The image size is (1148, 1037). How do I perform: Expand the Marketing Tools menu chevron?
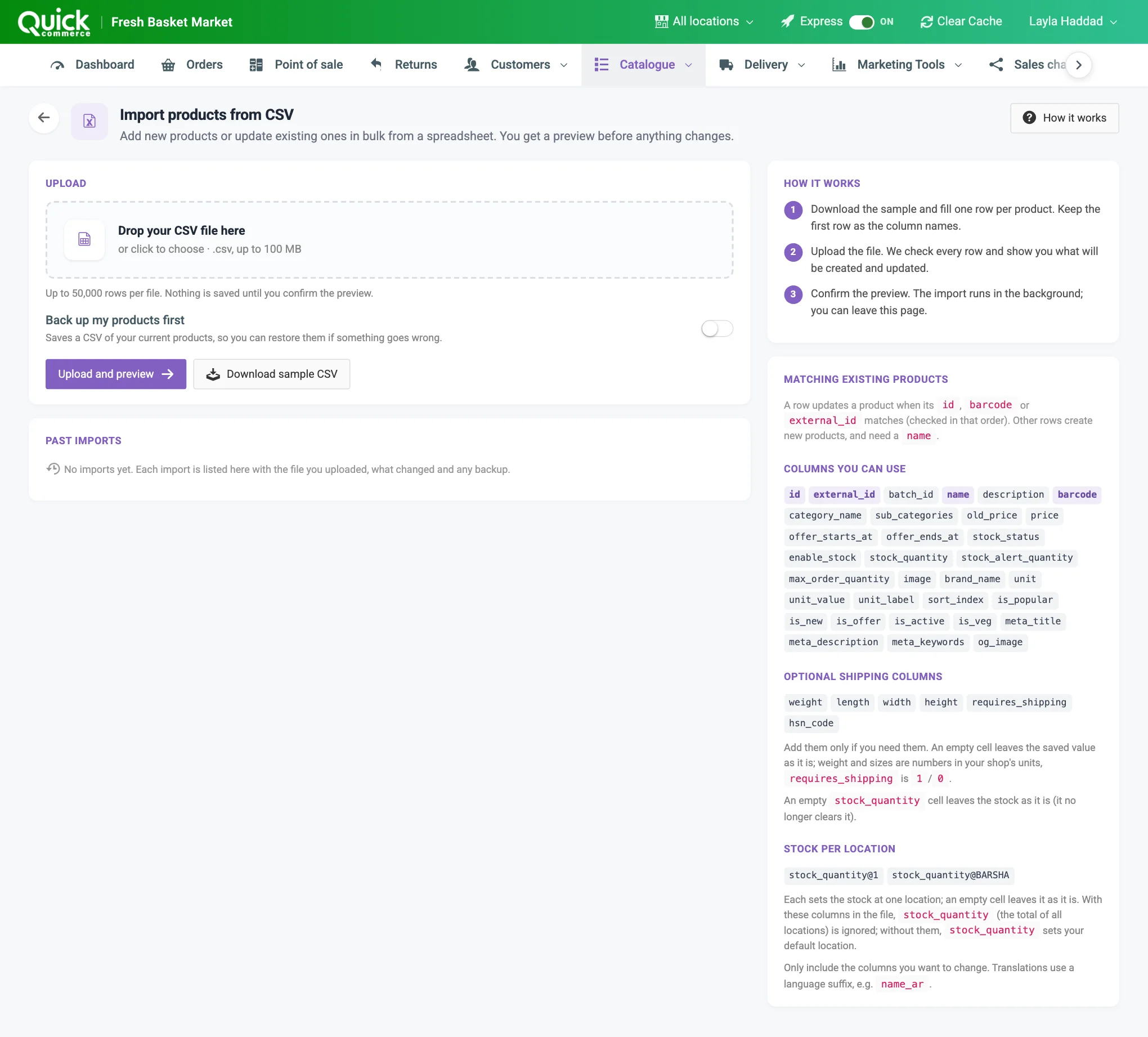[958, 65]
